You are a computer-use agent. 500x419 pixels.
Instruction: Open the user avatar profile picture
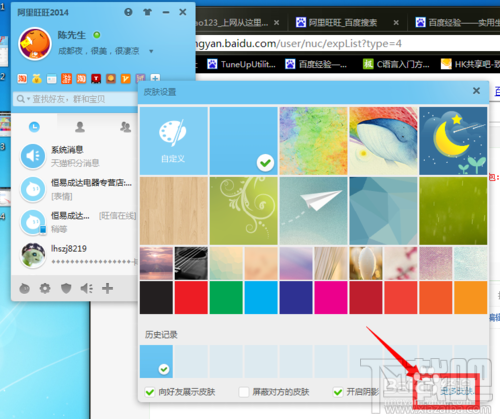point(35,44)
